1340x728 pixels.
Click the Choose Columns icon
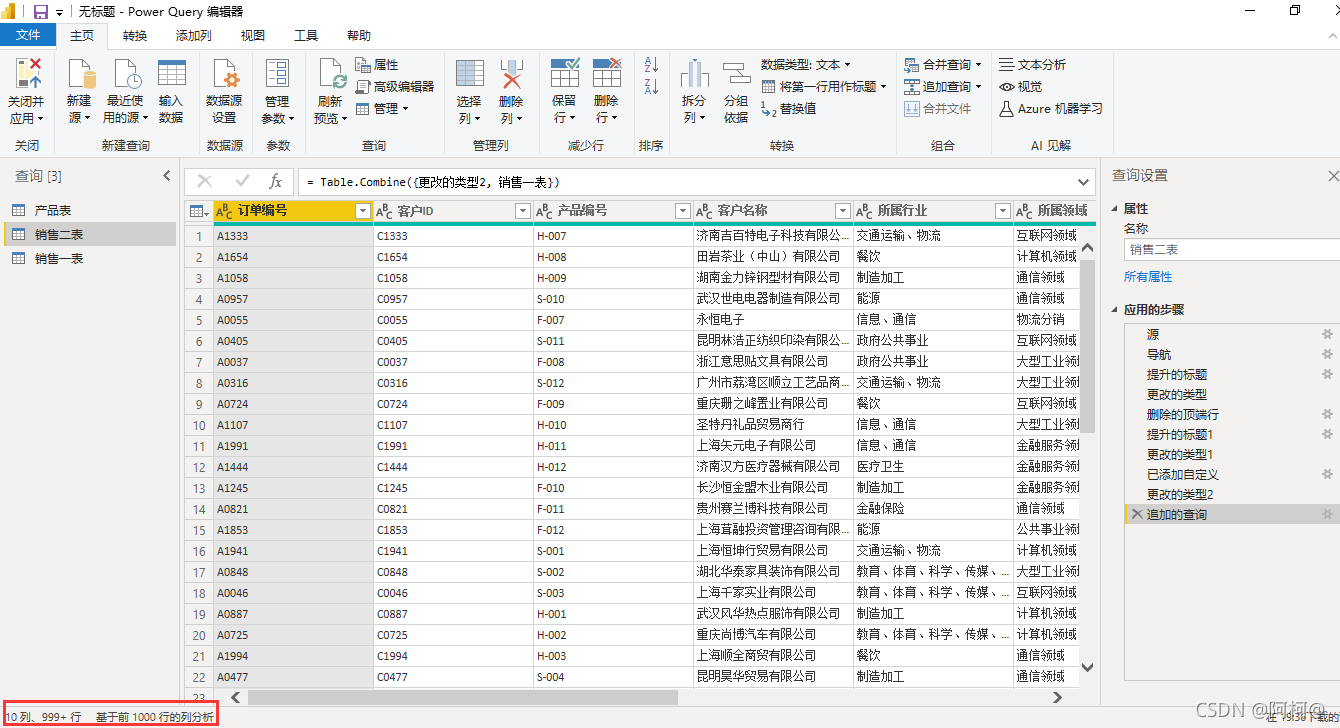pyautogui.click(x=470, y=73)
